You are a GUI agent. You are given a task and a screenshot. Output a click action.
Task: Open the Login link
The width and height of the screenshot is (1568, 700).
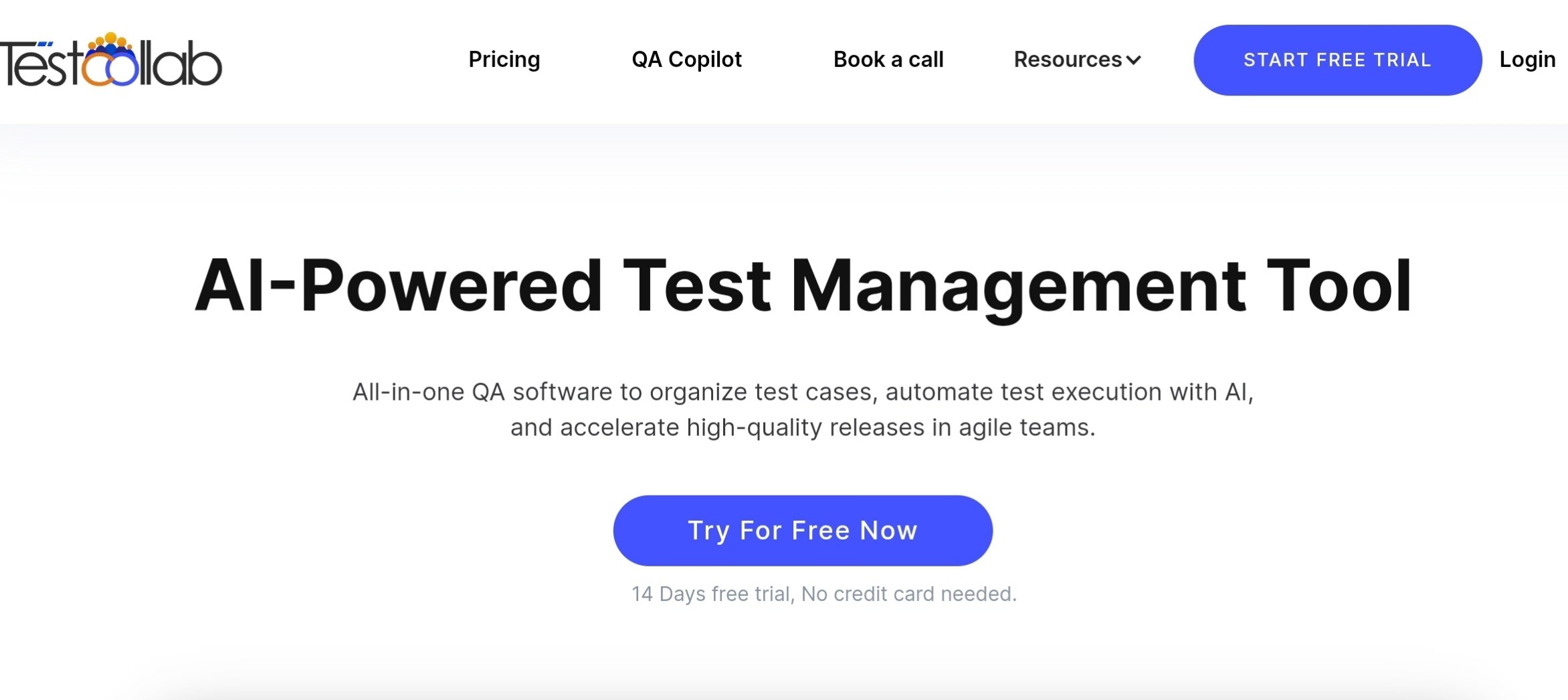point(1527,60)
